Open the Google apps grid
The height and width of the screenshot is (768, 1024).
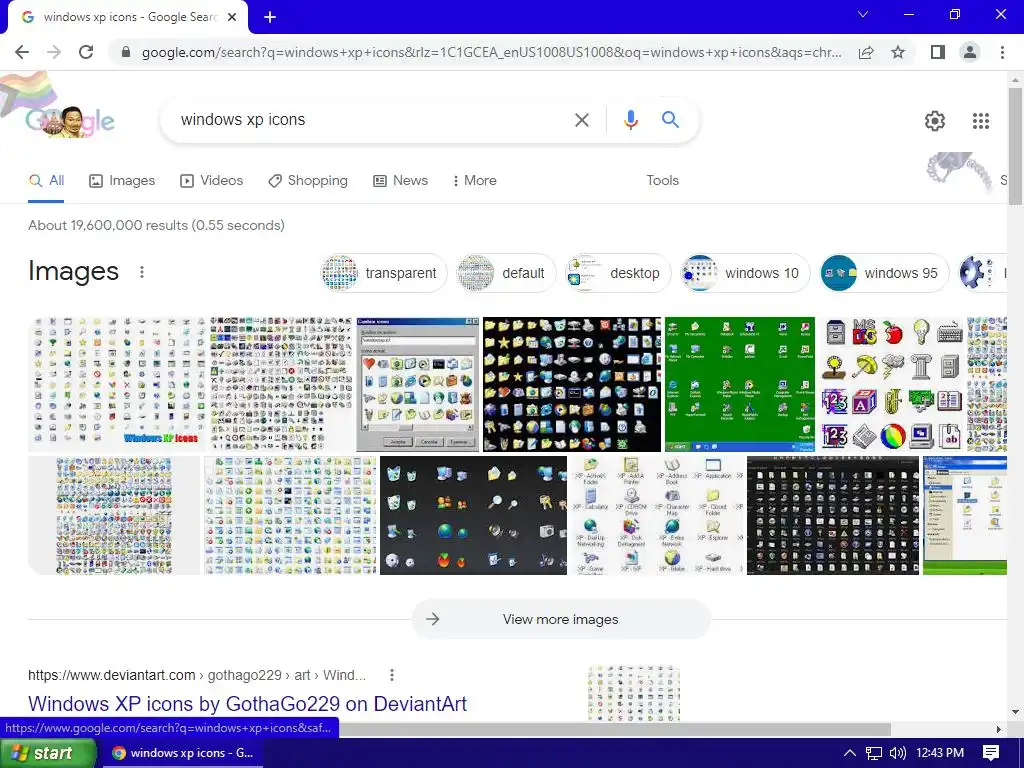tap(980, 121)
